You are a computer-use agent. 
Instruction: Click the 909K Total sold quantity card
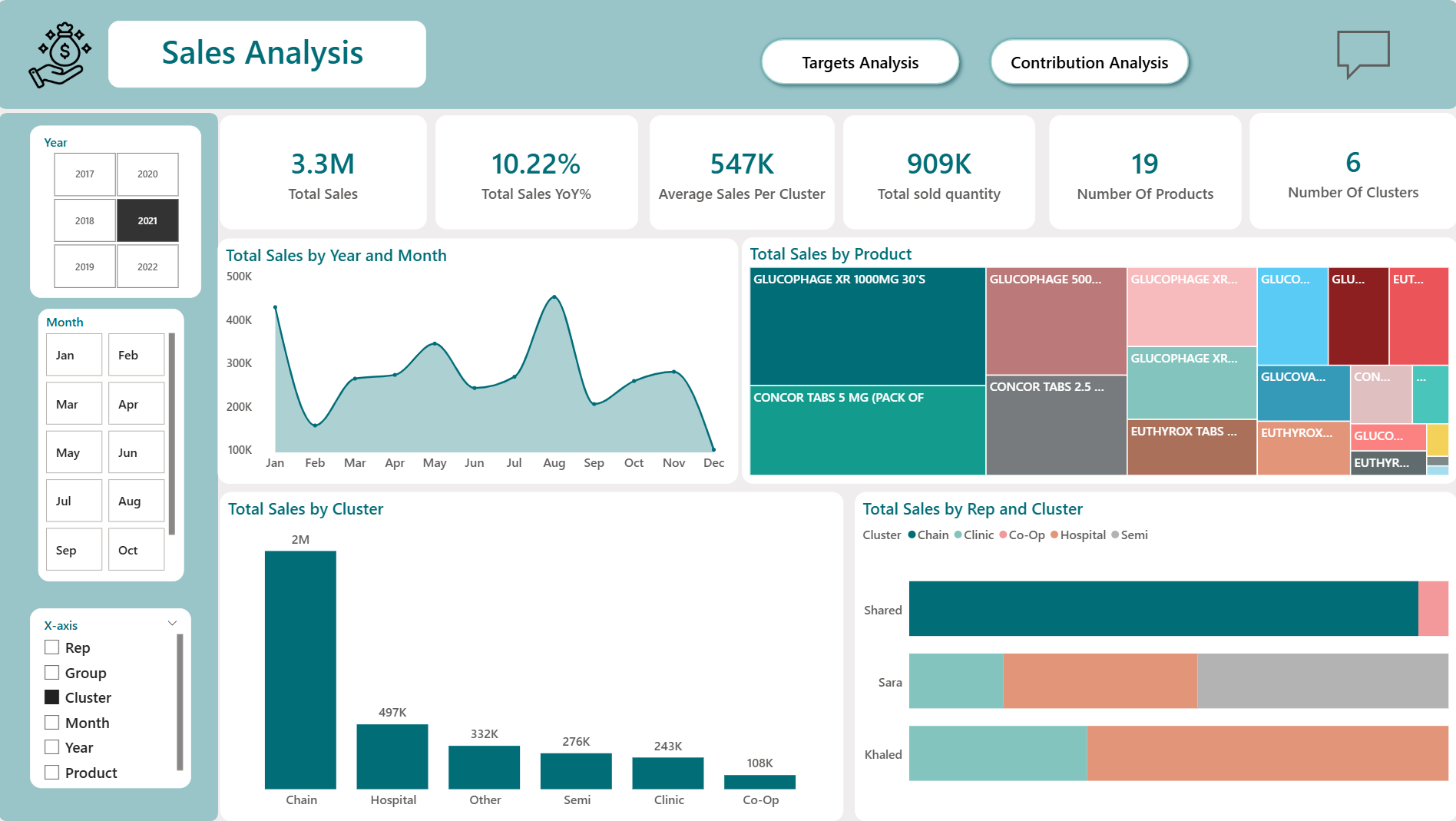pos(939,173)
